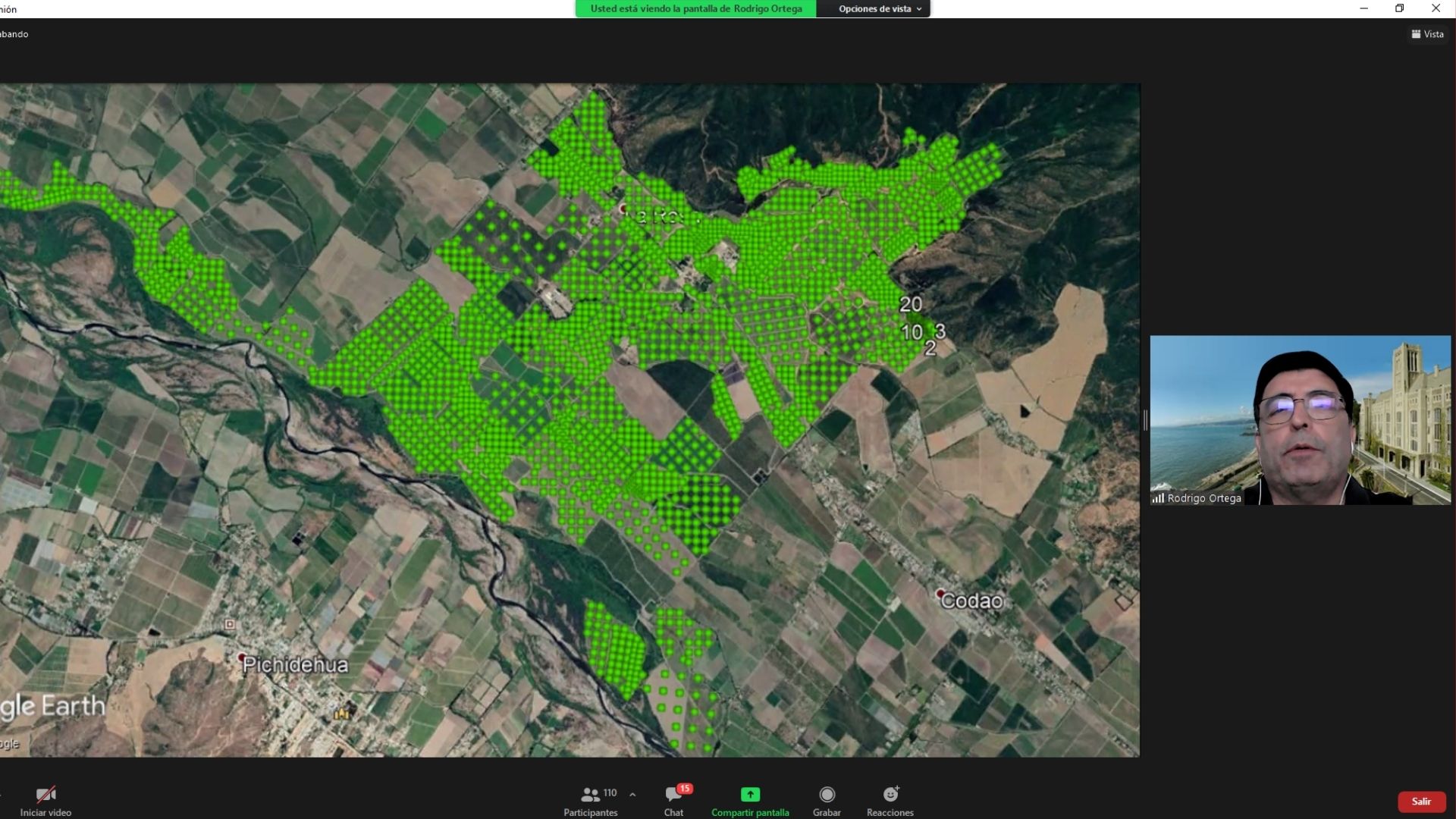Click the number 20 label on the map
Viewport: 1456px width, 819px height.
click(910, 304)
